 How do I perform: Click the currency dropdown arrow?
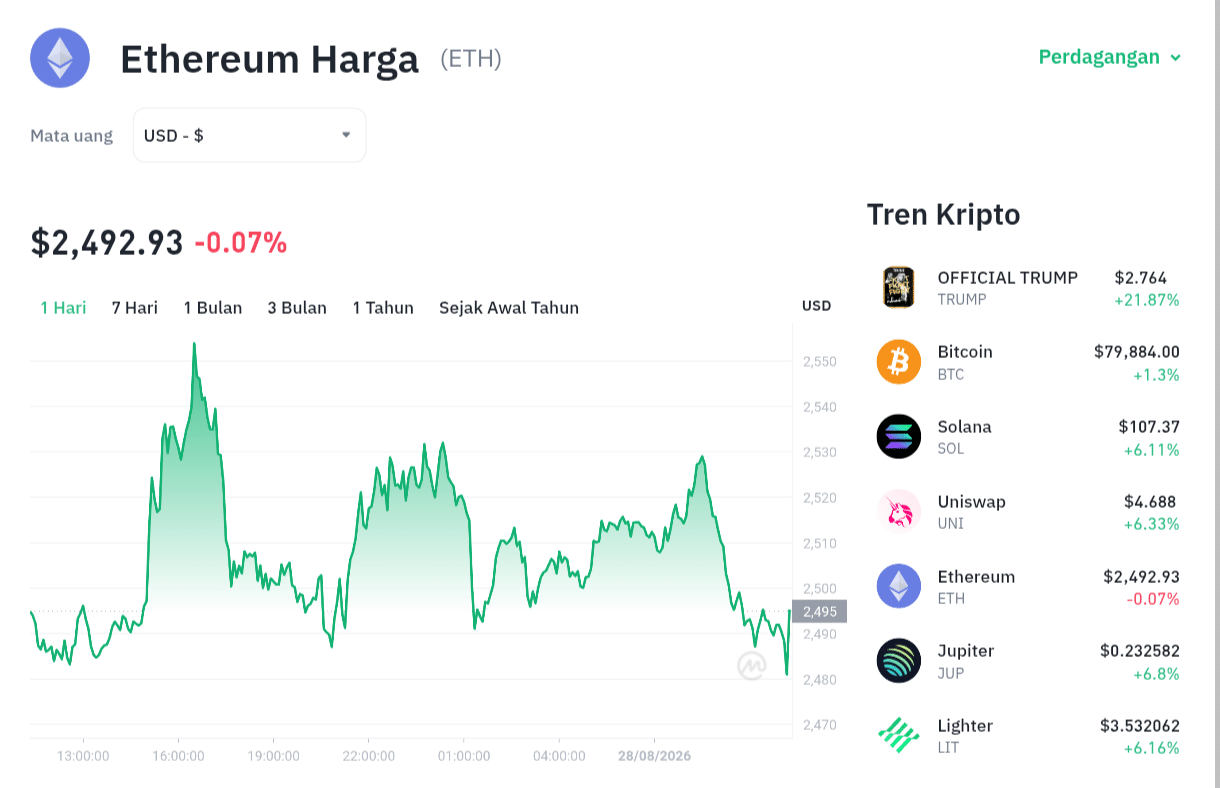pyautogui.click(x=346, y=135)
